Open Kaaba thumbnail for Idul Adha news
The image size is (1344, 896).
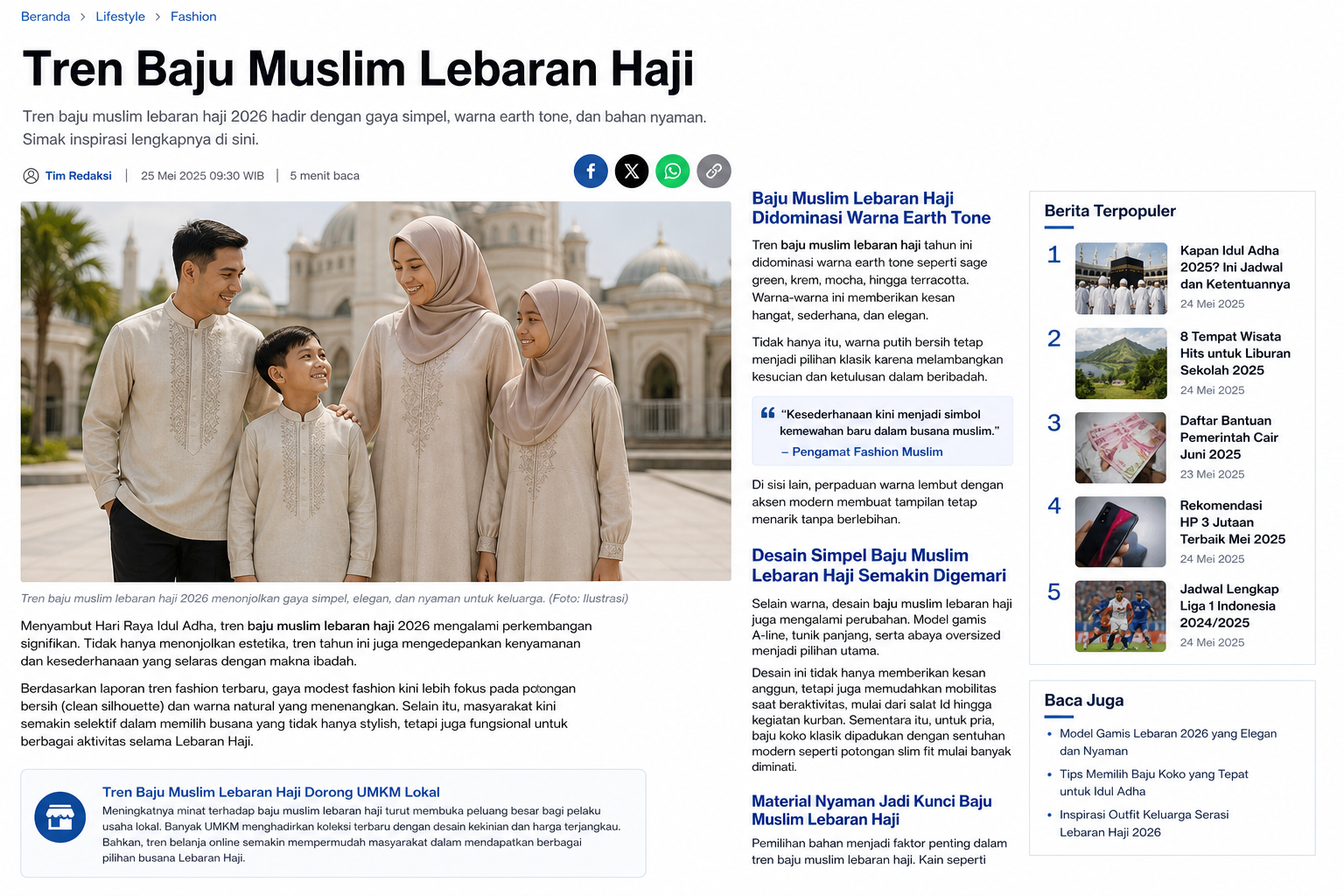click(1121, 278)
